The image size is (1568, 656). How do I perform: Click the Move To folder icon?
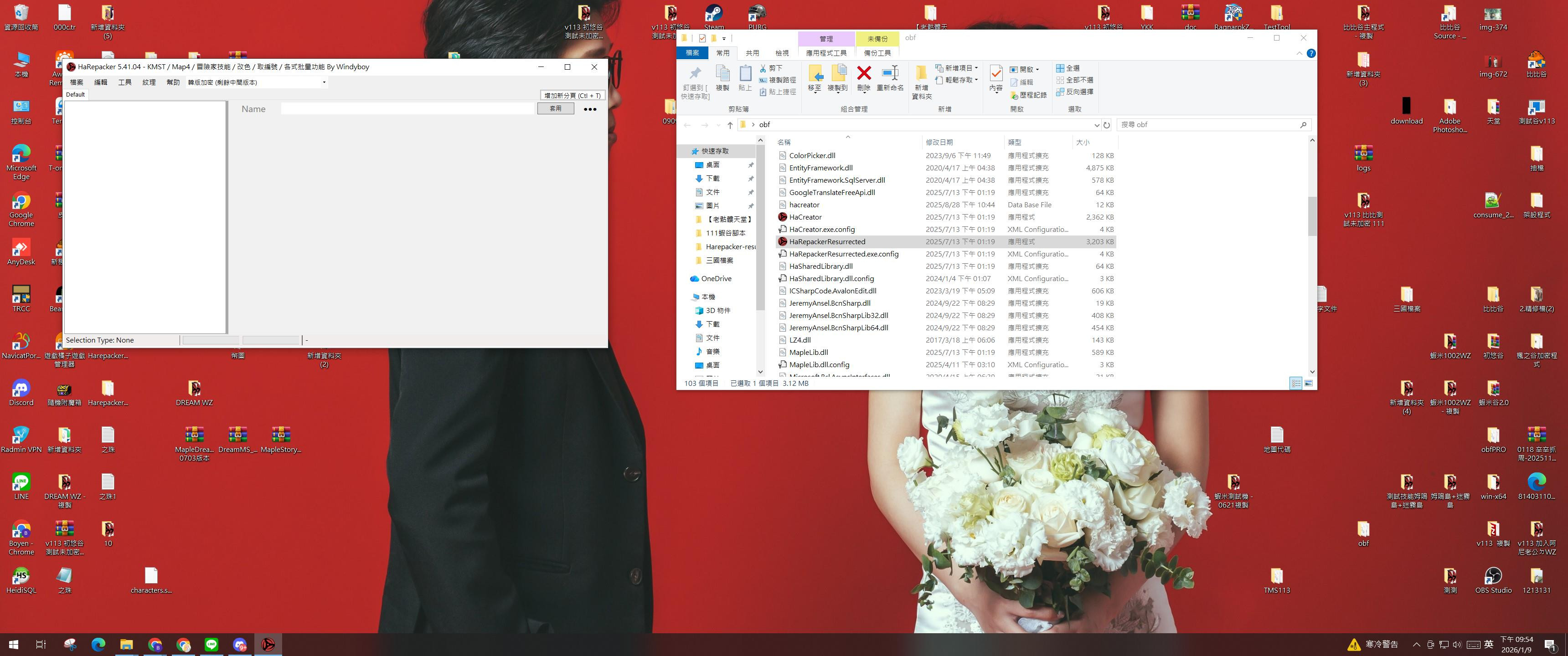point(815,74)
